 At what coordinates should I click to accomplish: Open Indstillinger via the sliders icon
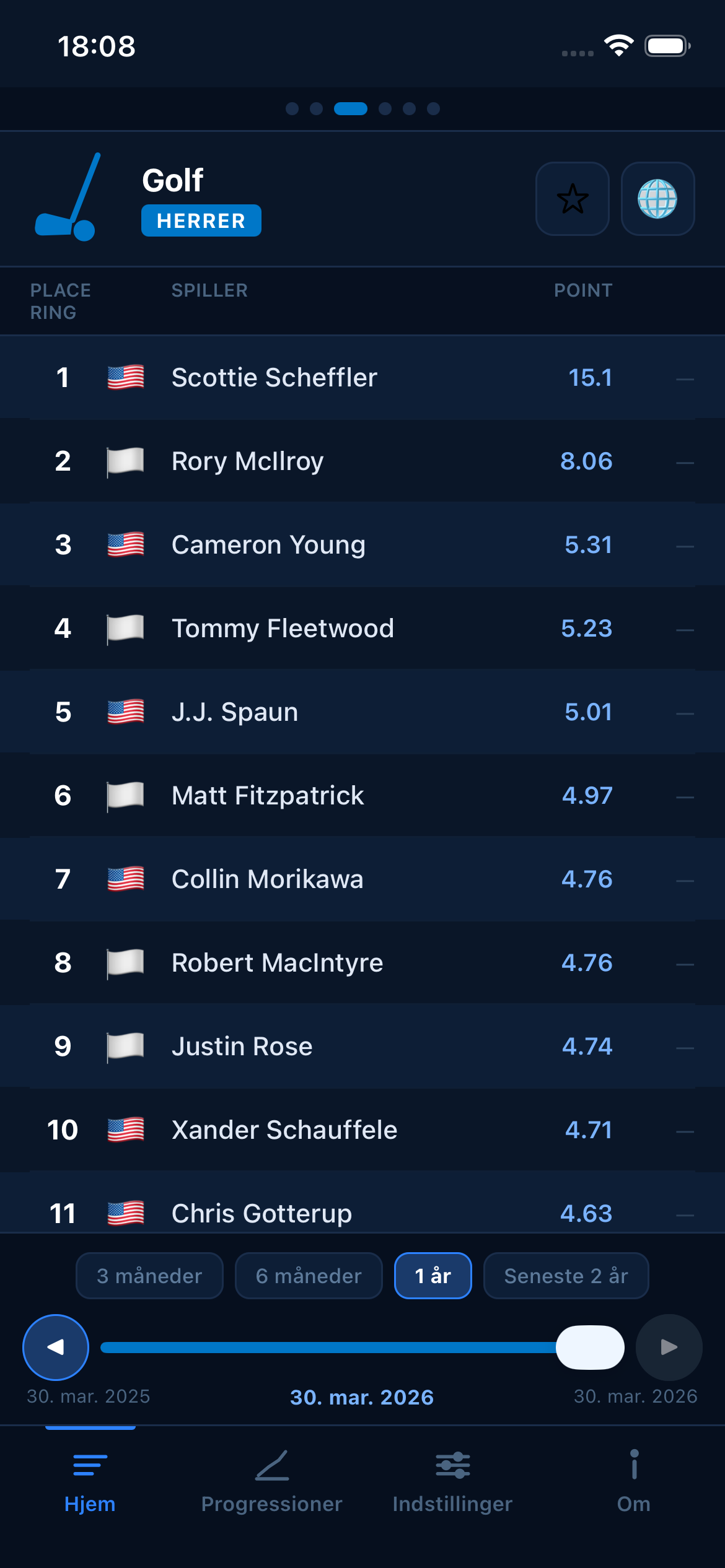[452, 1466]
